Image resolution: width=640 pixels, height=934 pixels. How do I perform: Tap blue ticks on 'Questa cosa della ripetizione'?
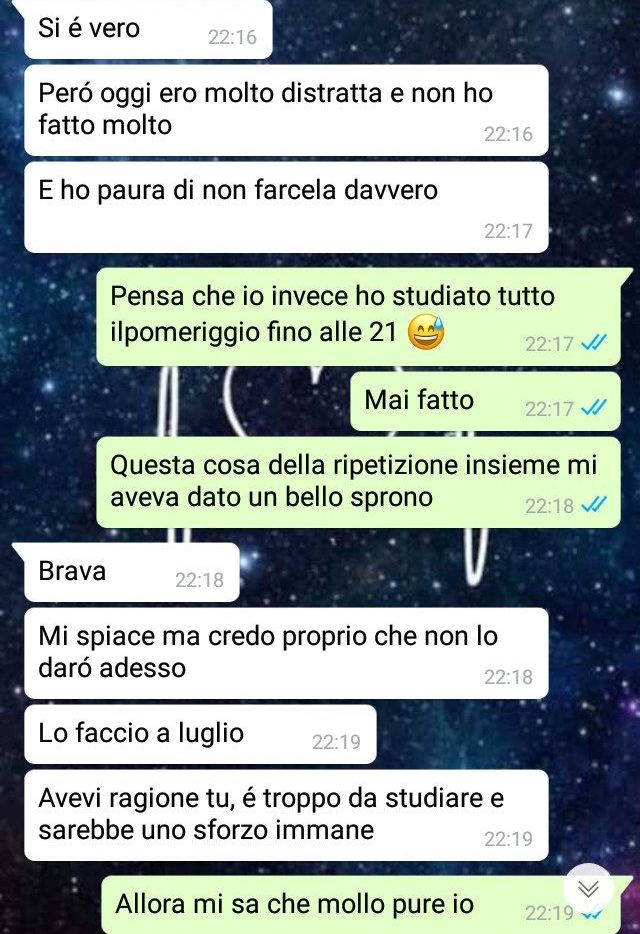pos(594,505)
